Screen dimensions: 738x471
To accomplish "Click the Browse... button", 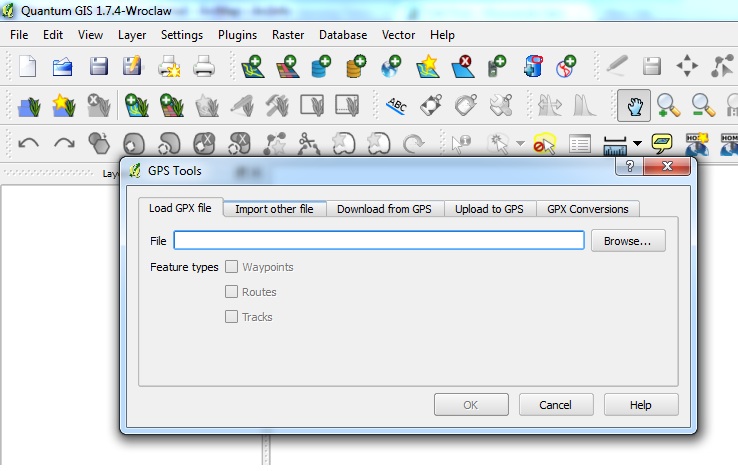I will (627, 241).
